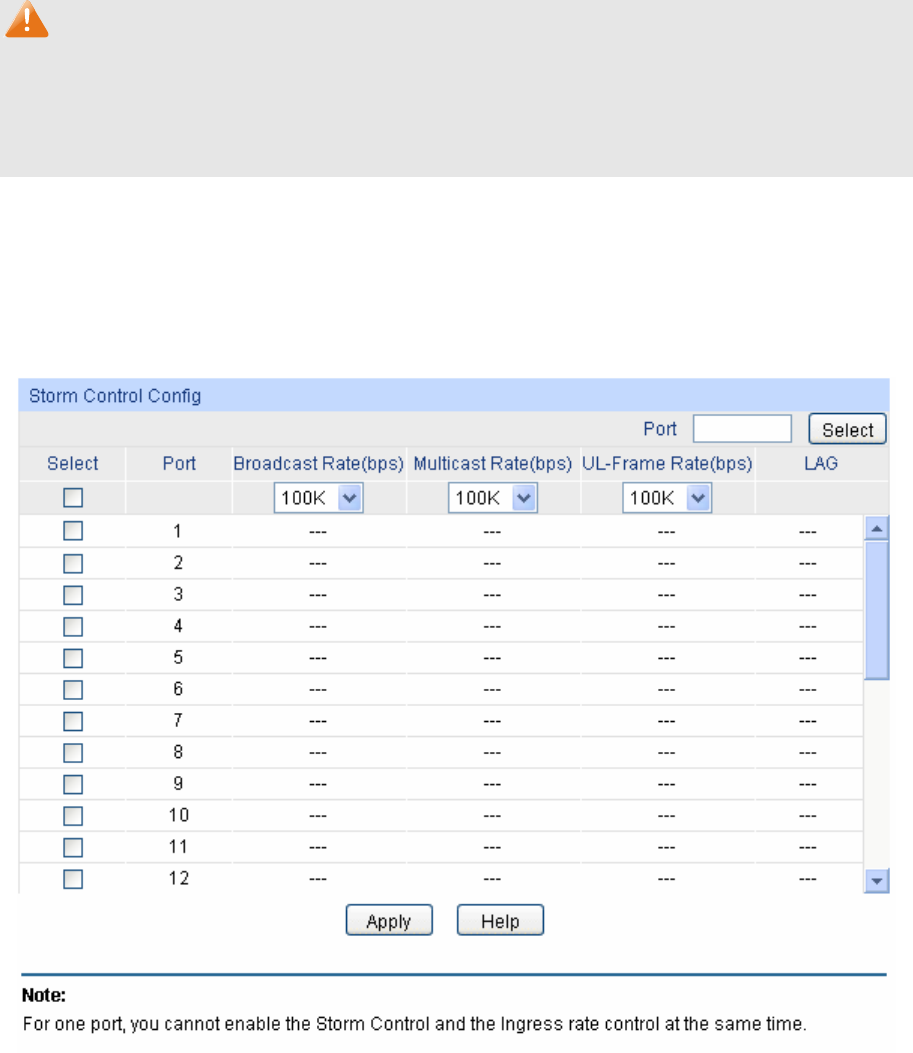Open the UL-Frame Rate 100K dropdown
The height and width of the screenshot is (1053, 913).
pyautogui.click(x=667, y=498)
